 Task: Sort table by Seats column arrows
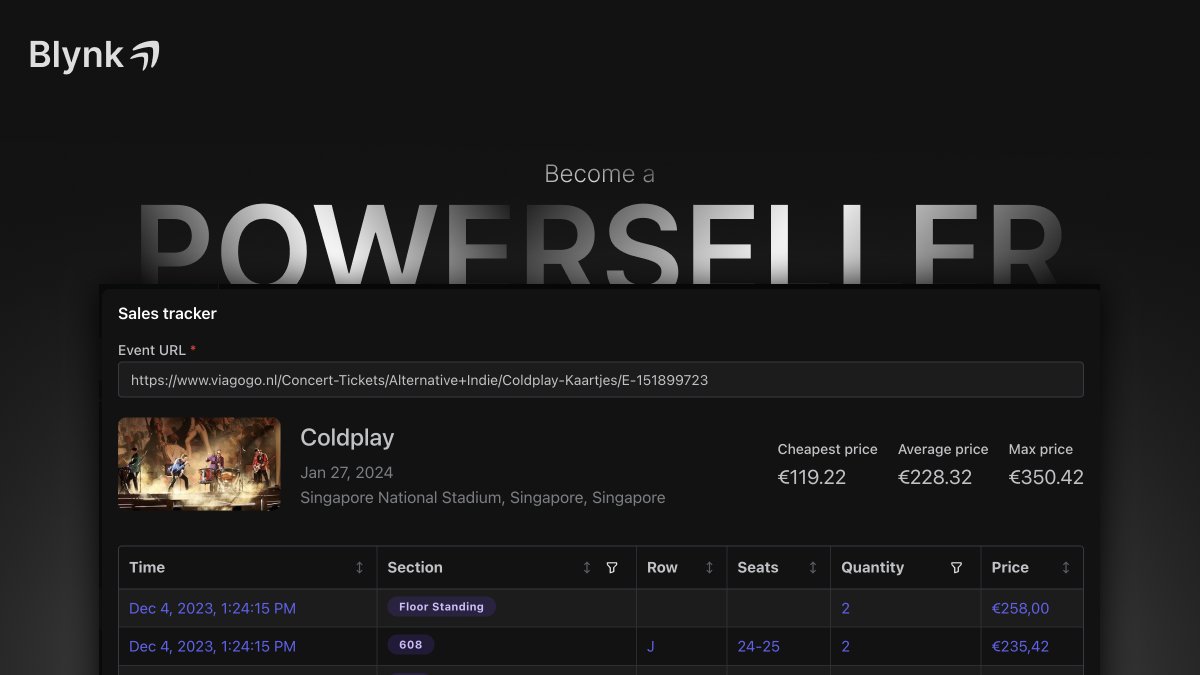(813, 567)
